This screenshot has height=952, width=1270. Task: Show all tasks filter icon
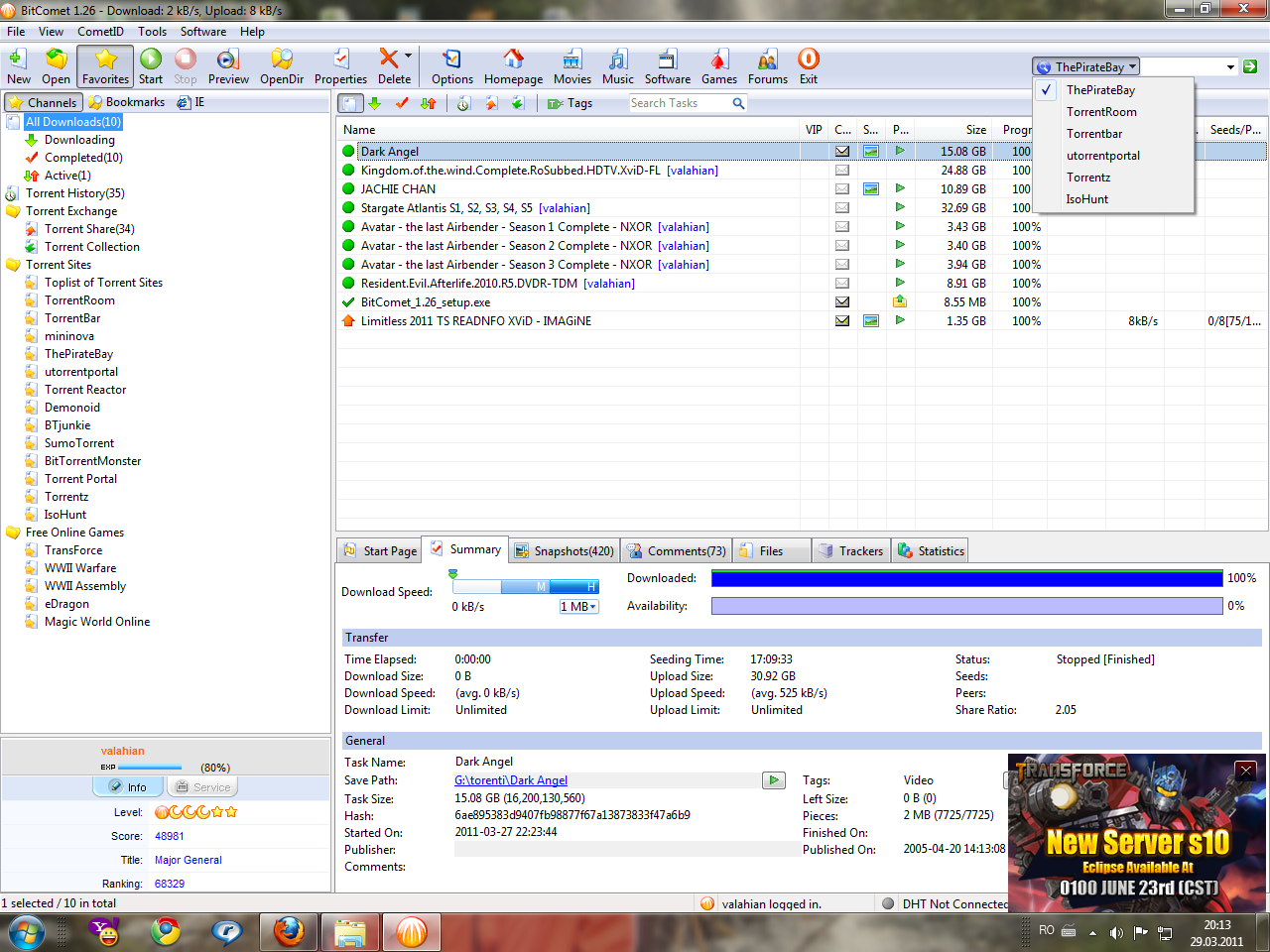350,103
